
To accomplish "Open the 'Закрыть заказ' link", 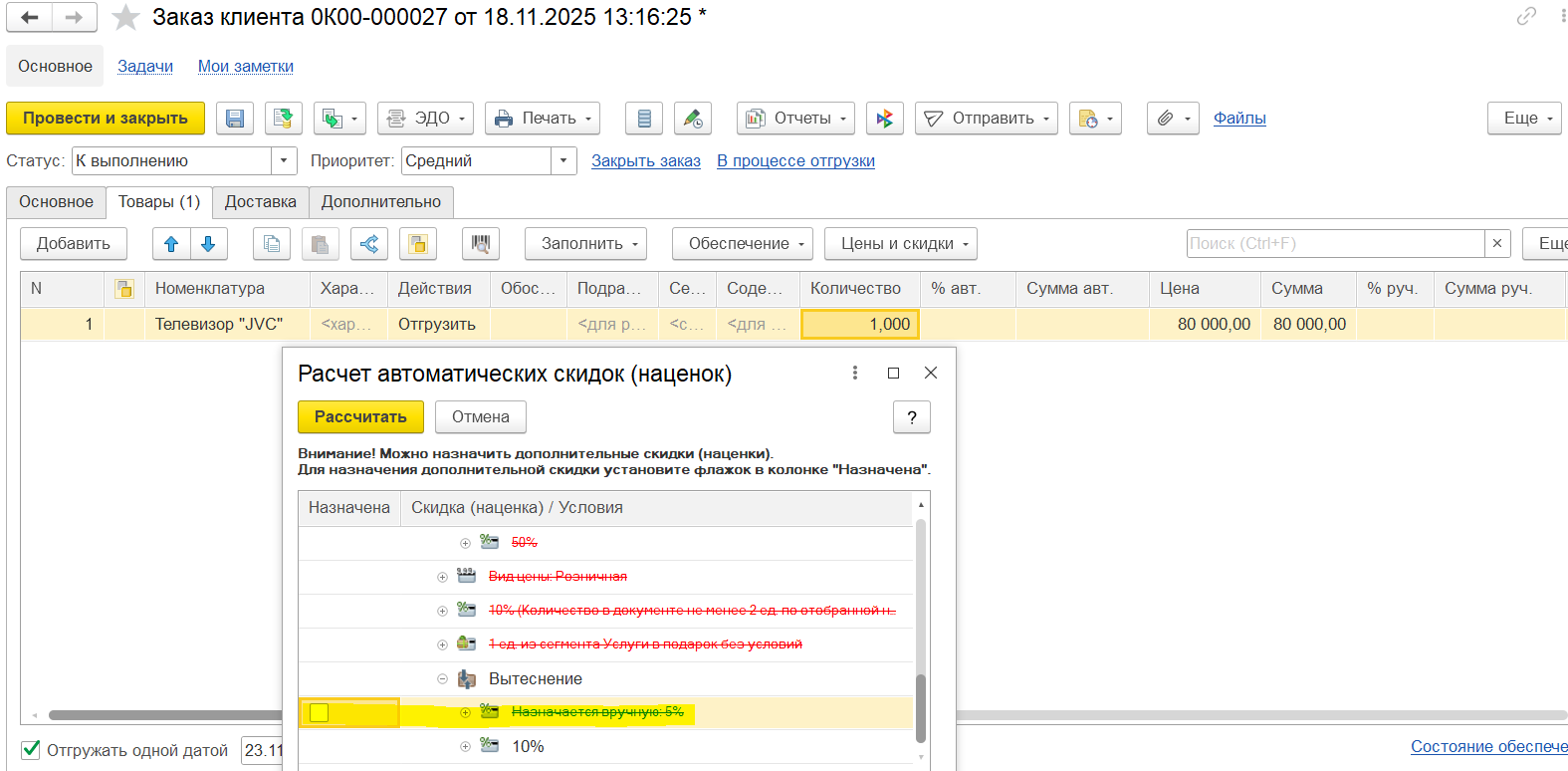I will [646, 161].
